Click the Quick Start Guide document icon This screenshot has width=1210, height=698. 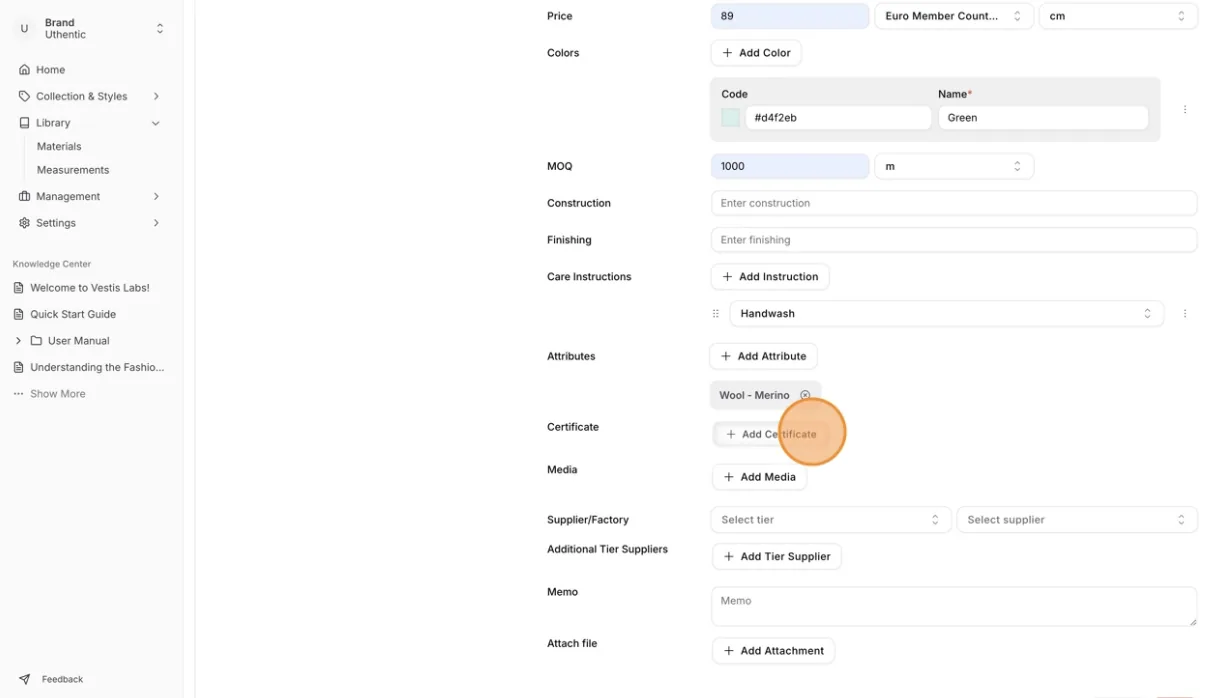[18, 314]
